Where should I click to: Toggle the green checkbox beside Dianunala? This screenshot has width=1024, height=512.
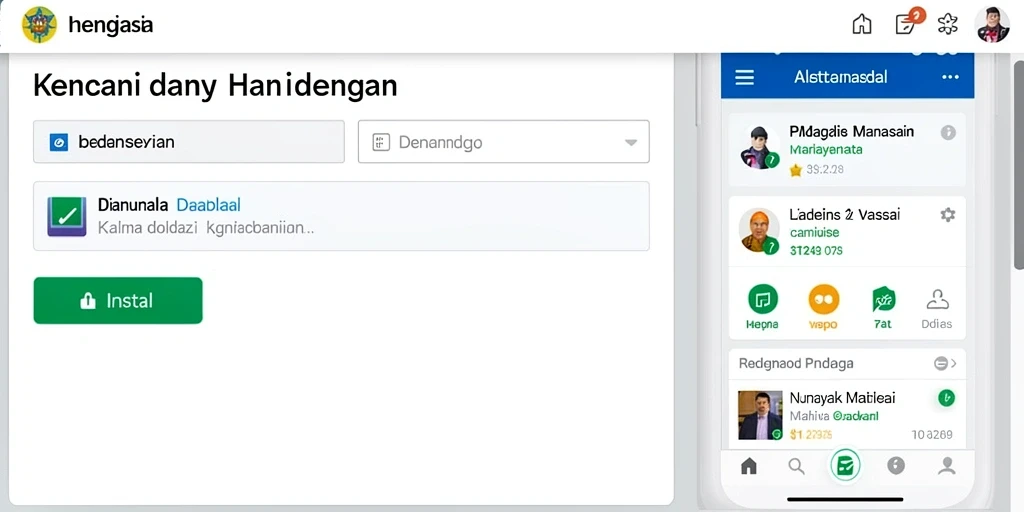pos(67,216)
